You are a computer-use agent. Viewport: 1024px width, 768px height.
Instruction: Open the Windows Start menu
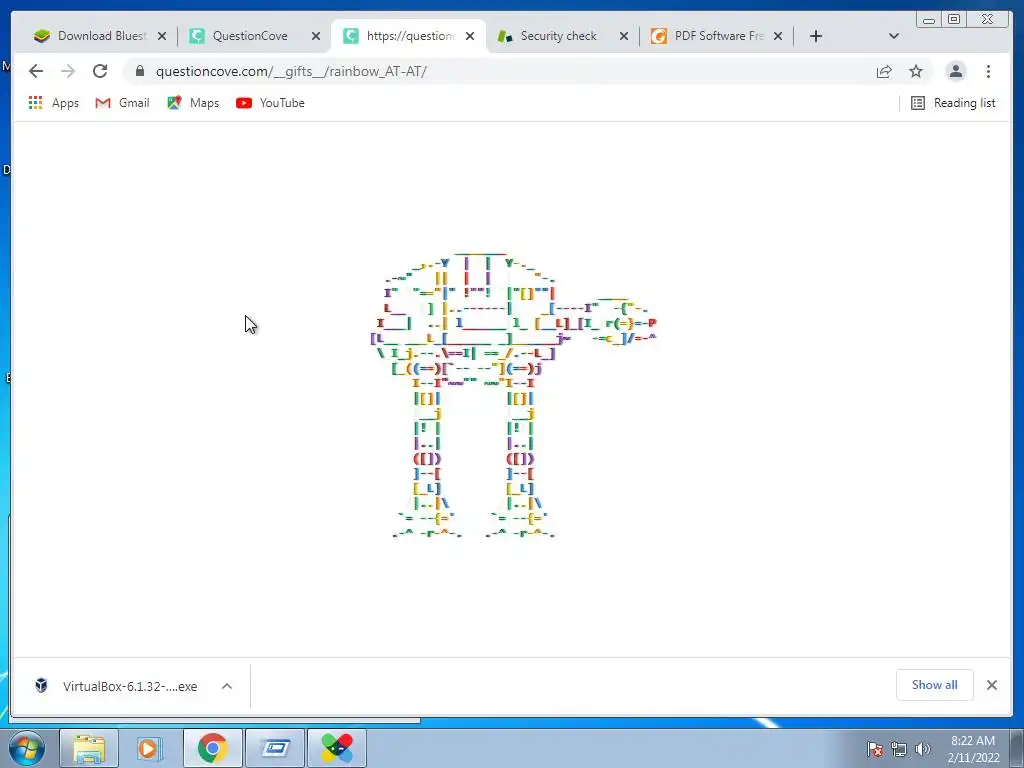[x=26, y=748]
